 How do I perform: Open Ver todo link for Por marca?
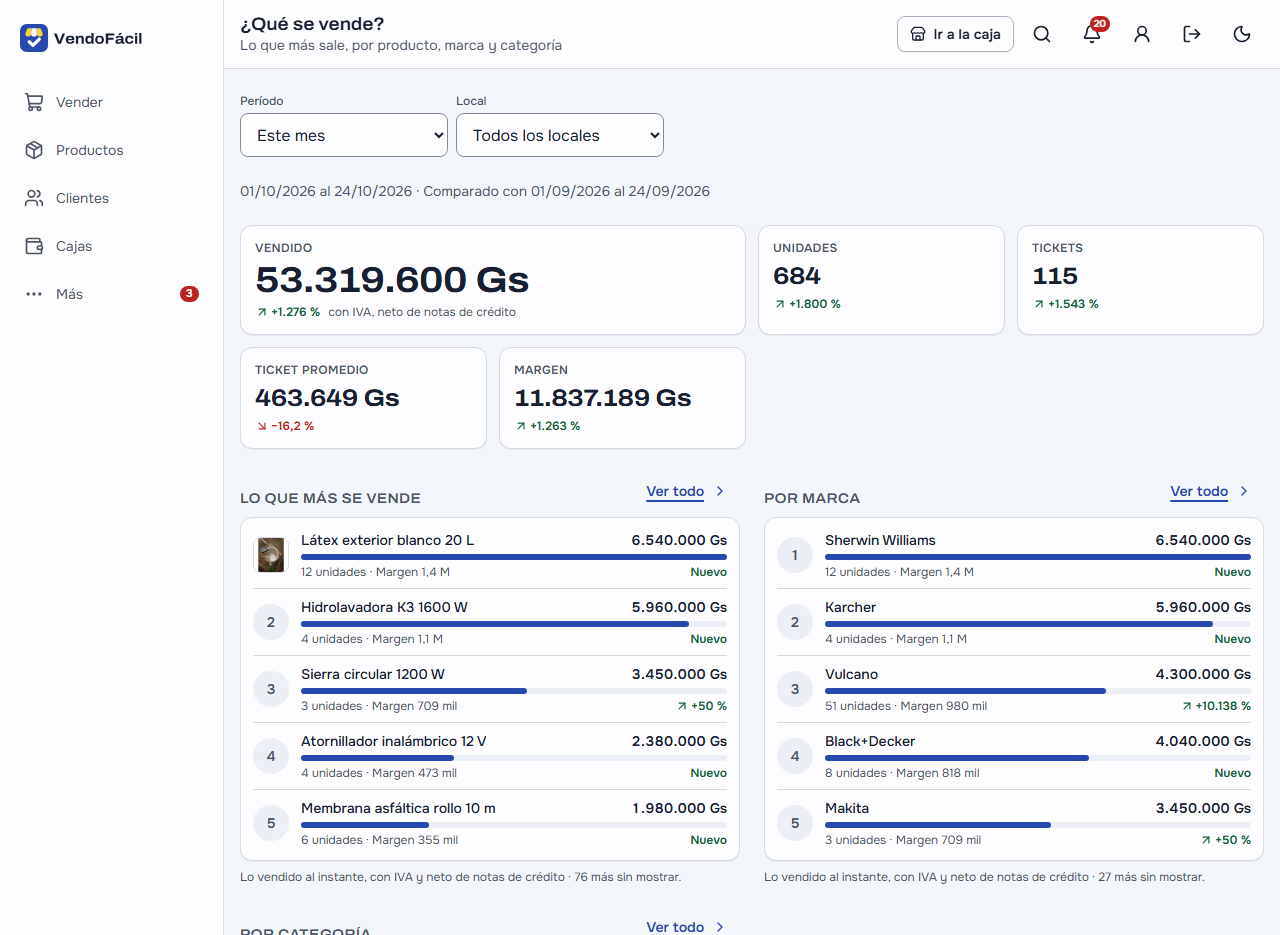(x=1199, y=491)
